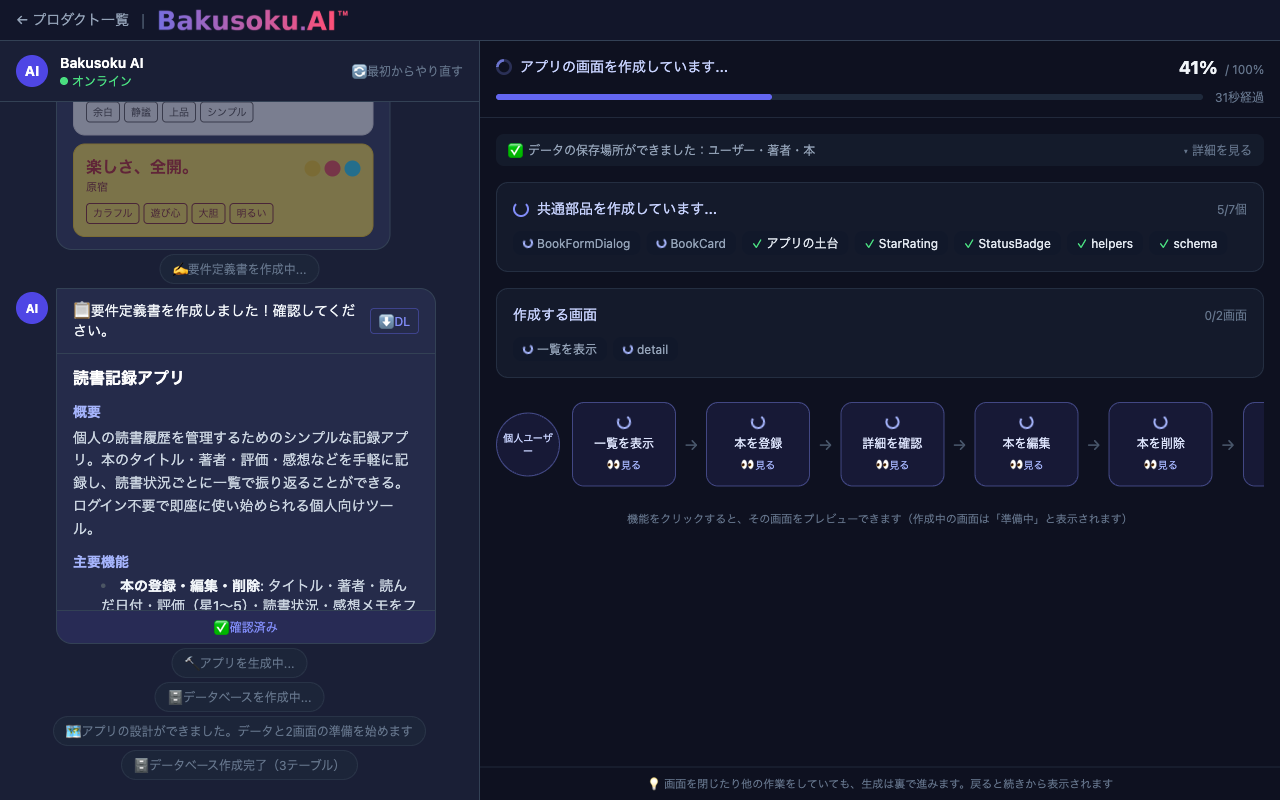Click the StatusBadge component chip
This screenshot has width=1280, height=800.
click(1007, 243)
